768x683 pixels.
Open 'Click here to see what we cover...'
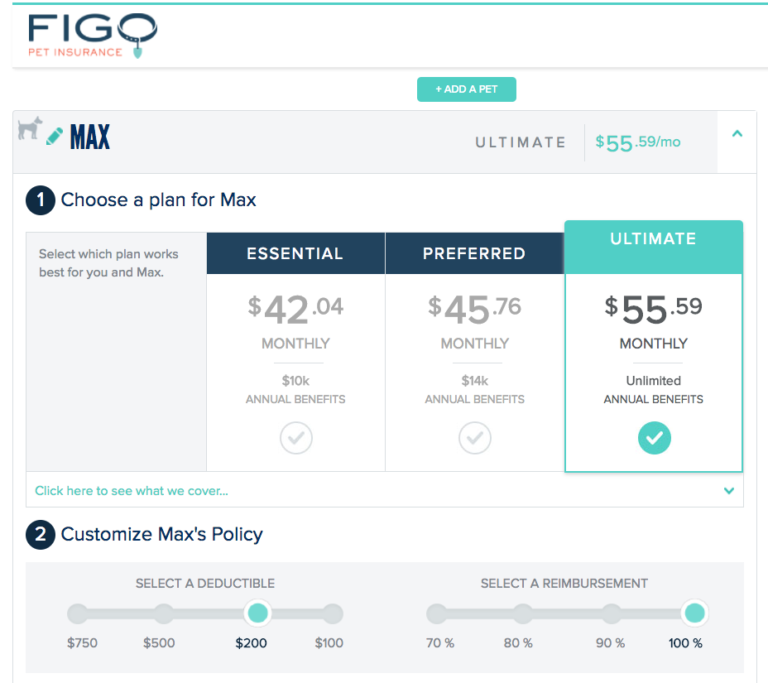point(131,491)
